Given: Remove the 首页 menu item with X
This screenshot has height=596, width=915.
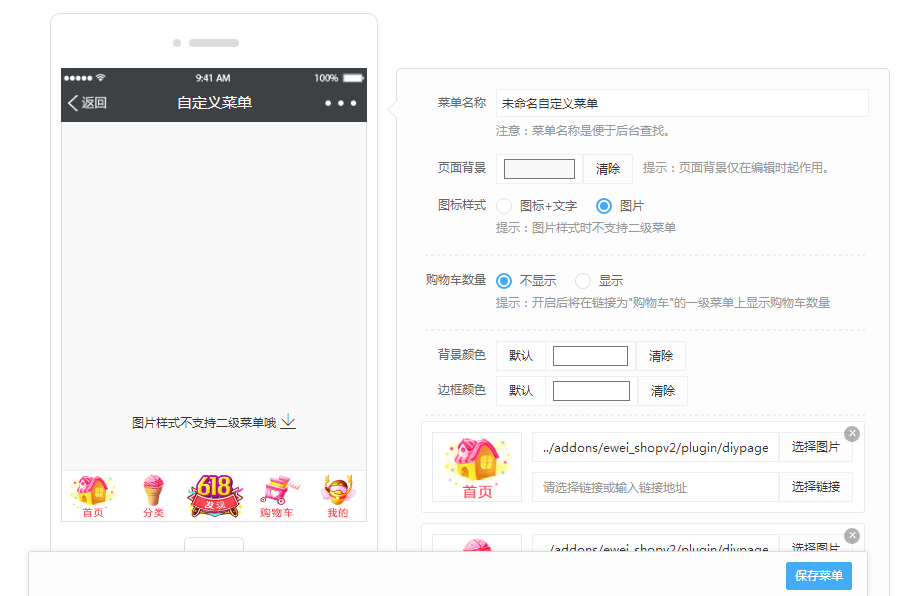Looking at the screenshot, I should 853,434.
